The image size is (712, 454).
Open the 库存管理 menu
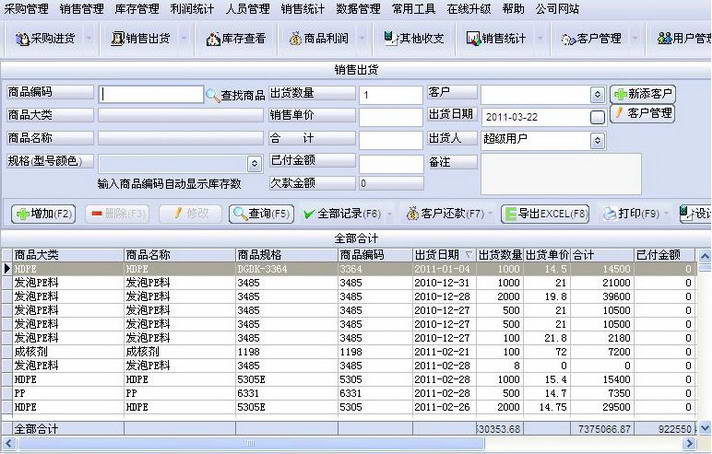click(137, 9)
